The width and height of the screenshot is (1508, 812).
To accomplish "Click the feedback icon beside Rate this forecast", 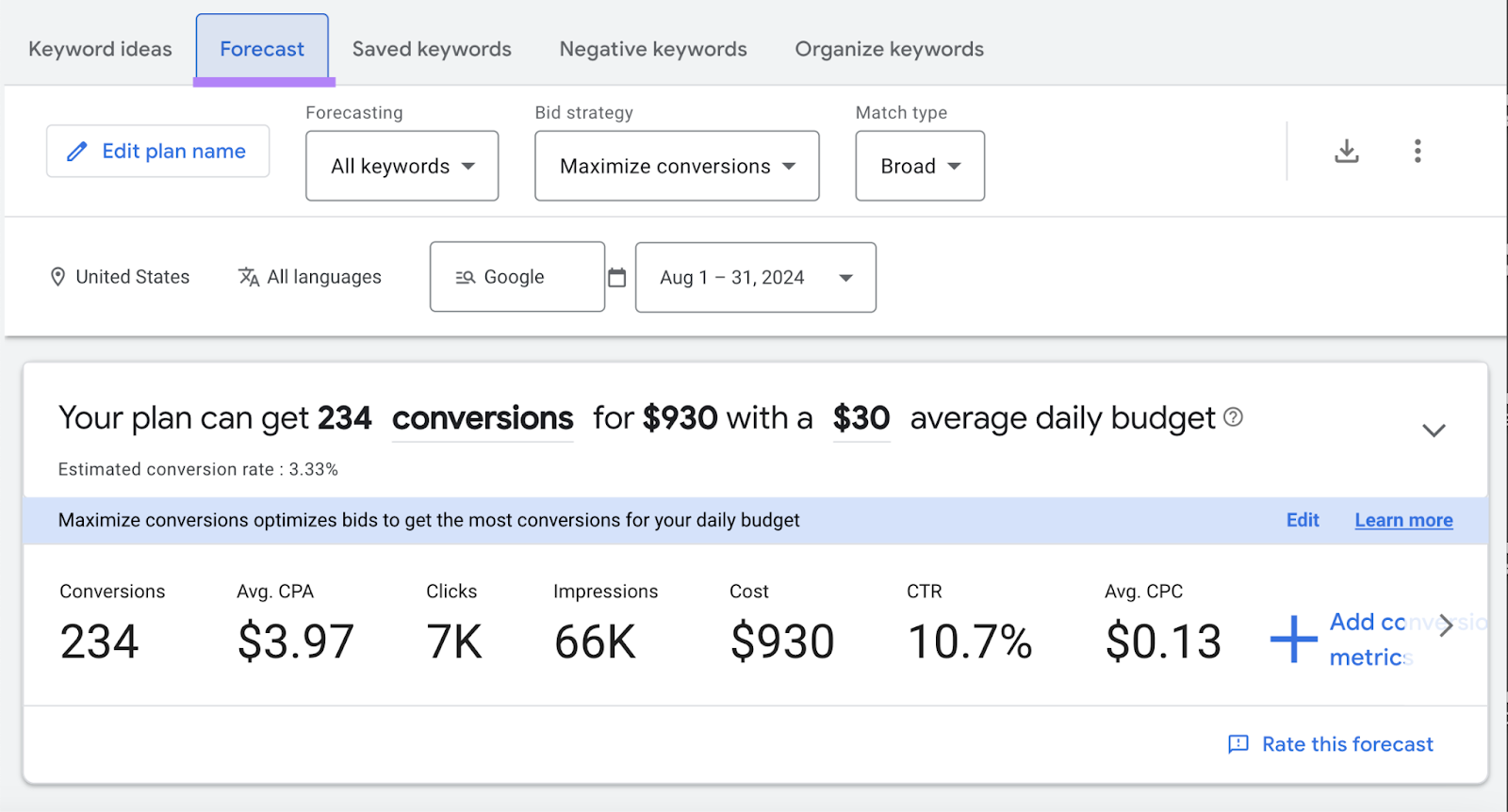I will (1238, 744).
